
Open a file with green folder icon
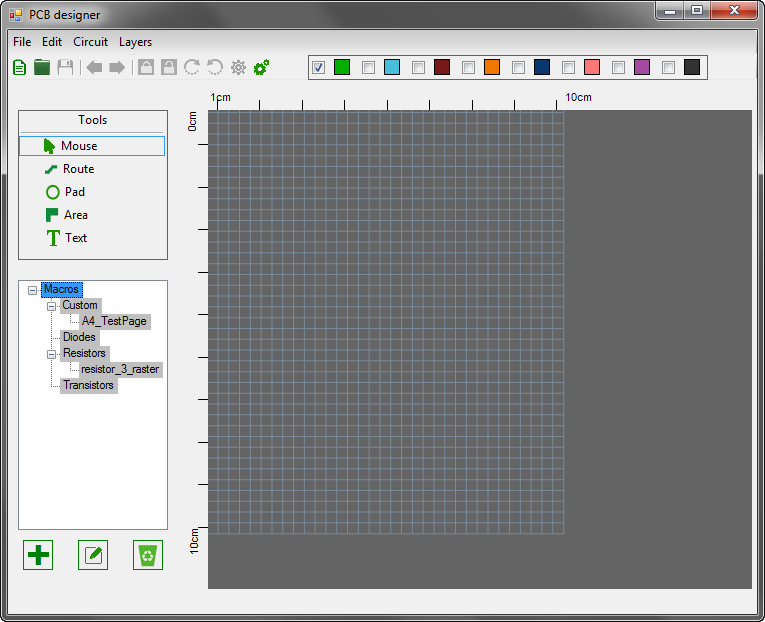(x=42, y=67)
